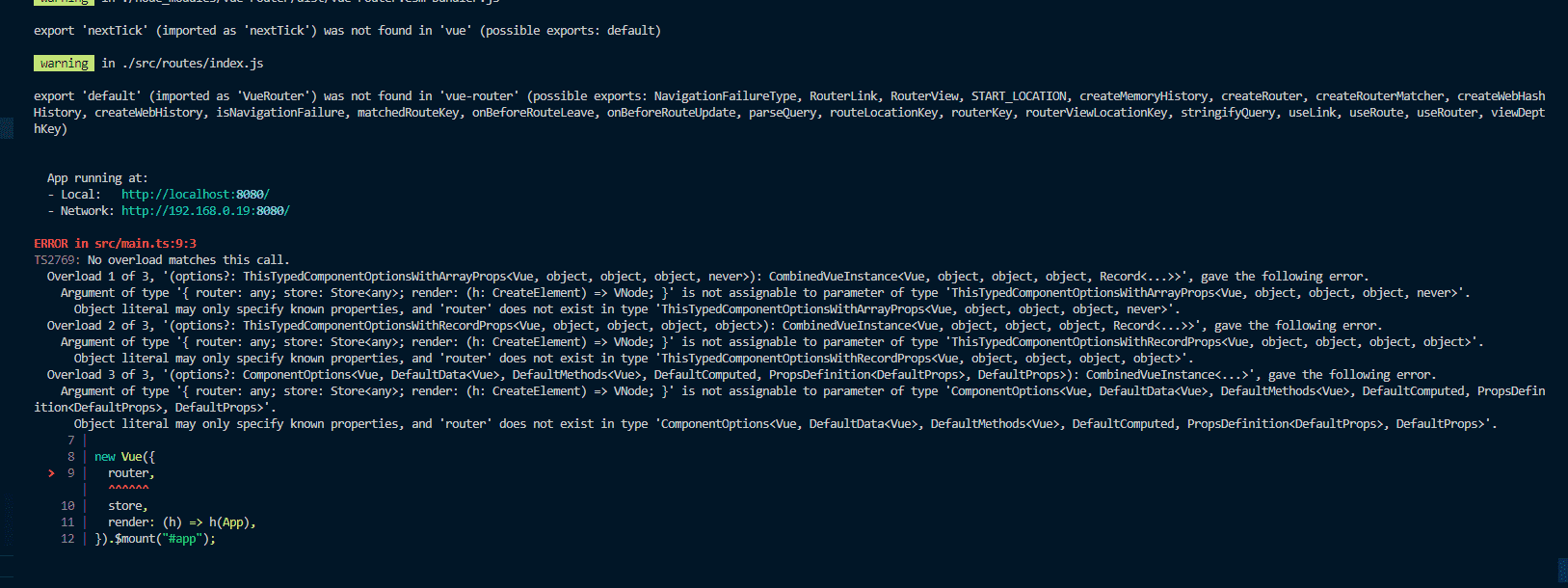Image resolution: width=1568 pixels, height=588 pixels.
Task: Open the 192.168.0.19:8080 network URL
Action: click(205, 211)
